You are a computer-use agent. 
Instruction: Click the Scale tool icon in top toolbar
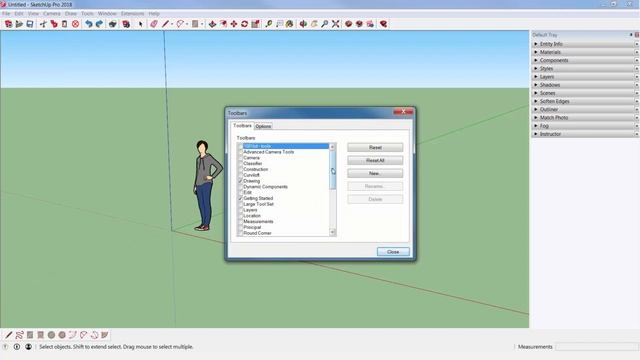click(256, 24)
